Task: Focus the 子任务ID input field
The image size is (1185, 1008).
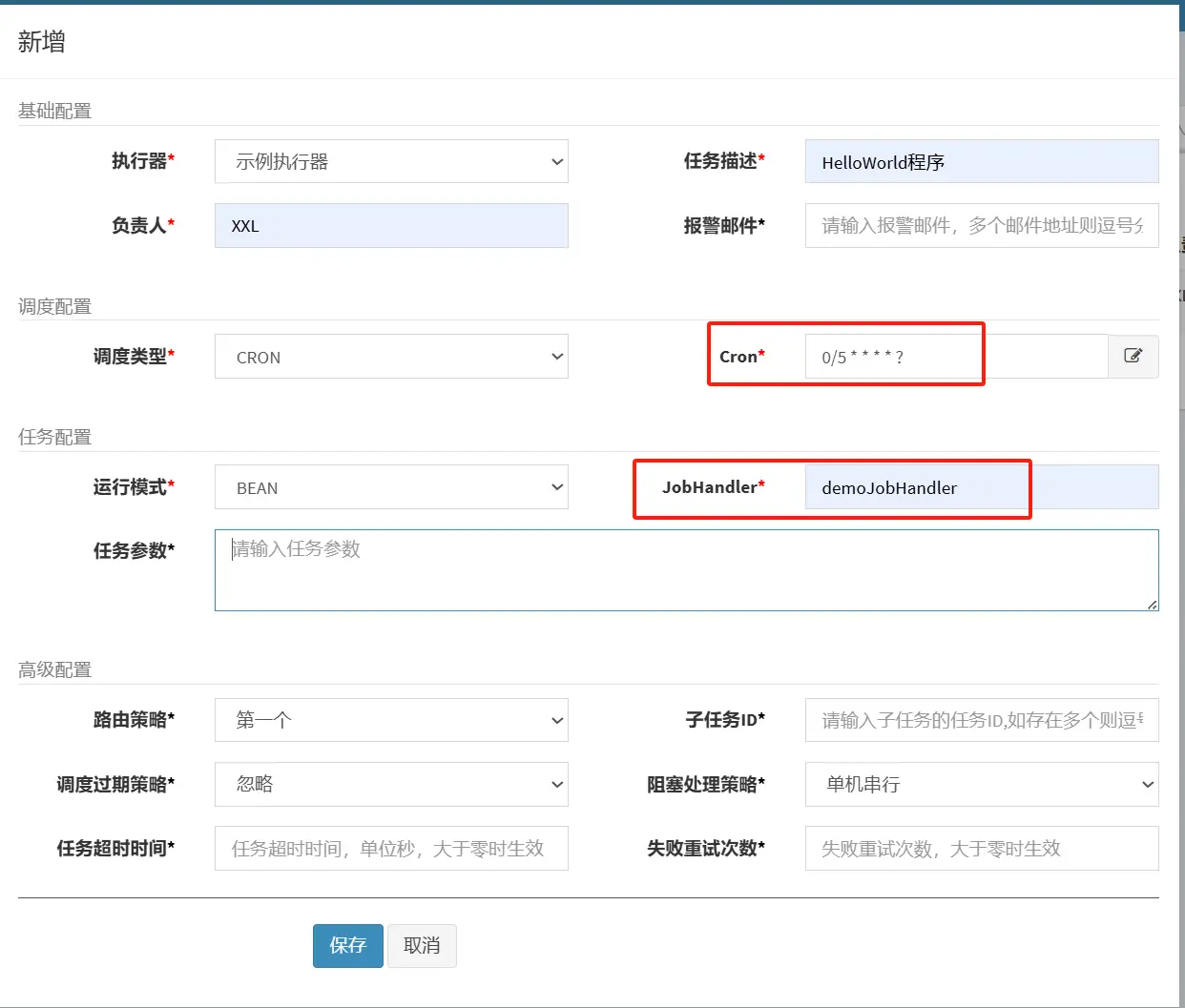Action: click(981, 720)
